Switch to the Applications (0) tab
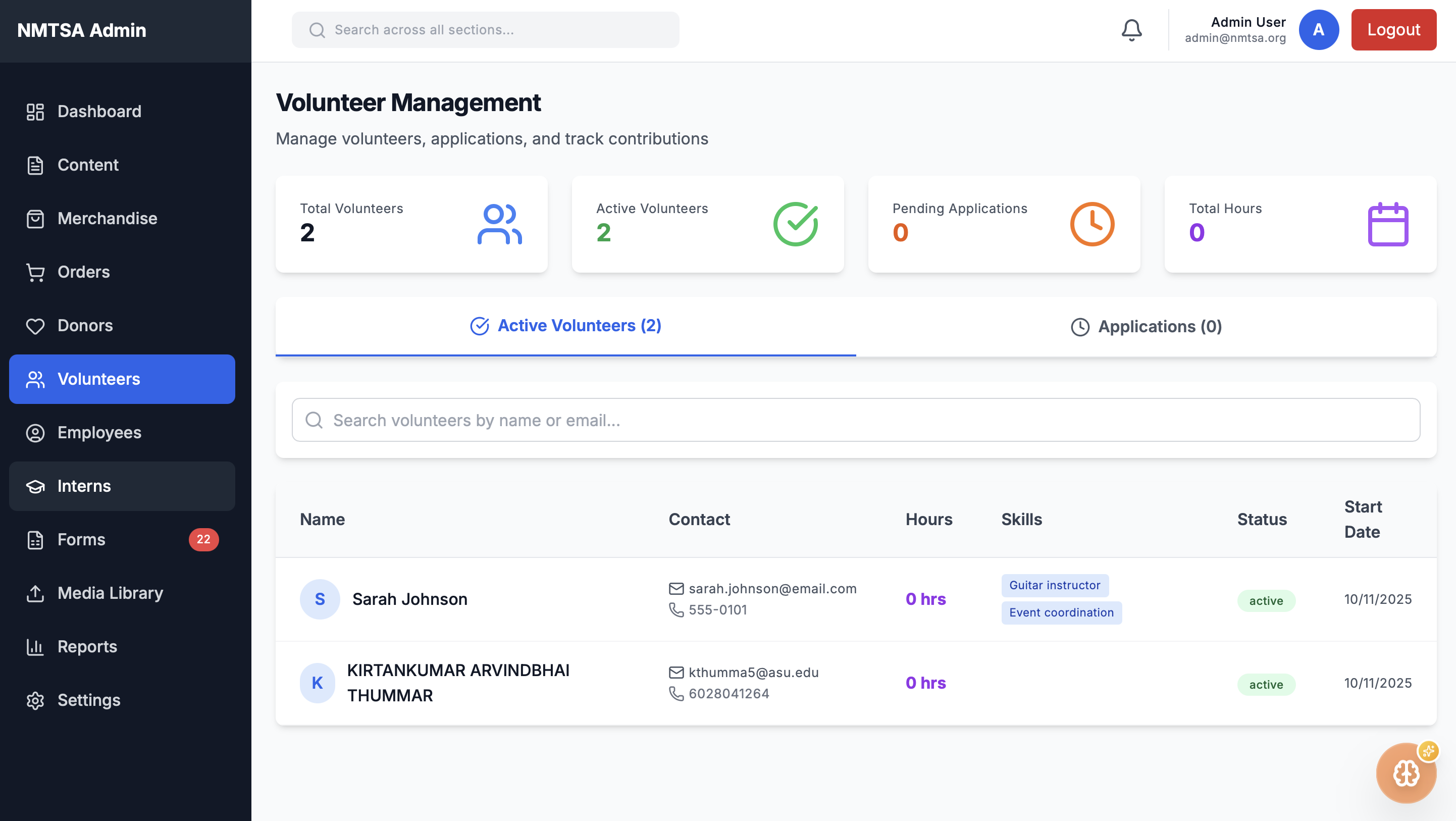Viewport: 1456px width, 821px height. pos(1146,327)
